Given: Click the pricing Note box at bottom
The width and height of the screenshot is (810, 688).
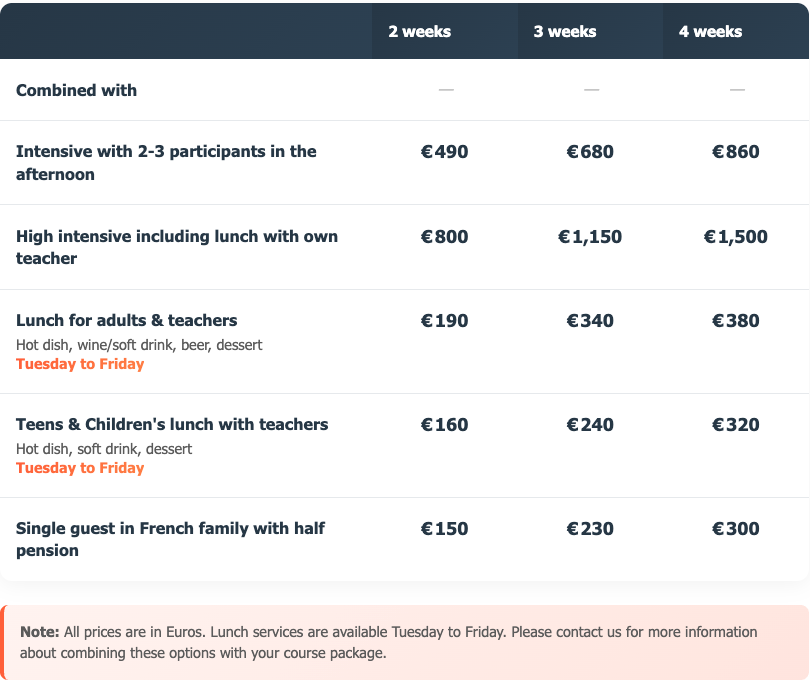Looking at the screenshot, I should (405, 642).
